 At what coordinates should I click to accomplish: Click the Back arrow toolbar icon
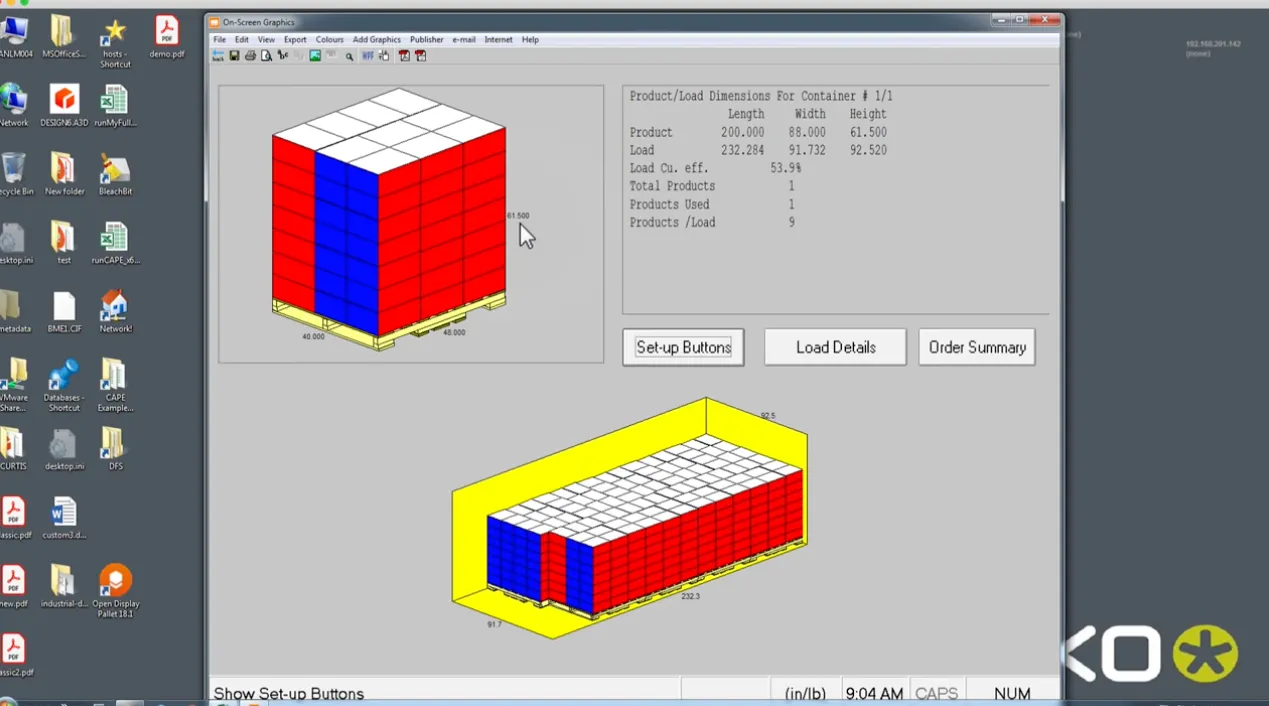tap(218, 56)
